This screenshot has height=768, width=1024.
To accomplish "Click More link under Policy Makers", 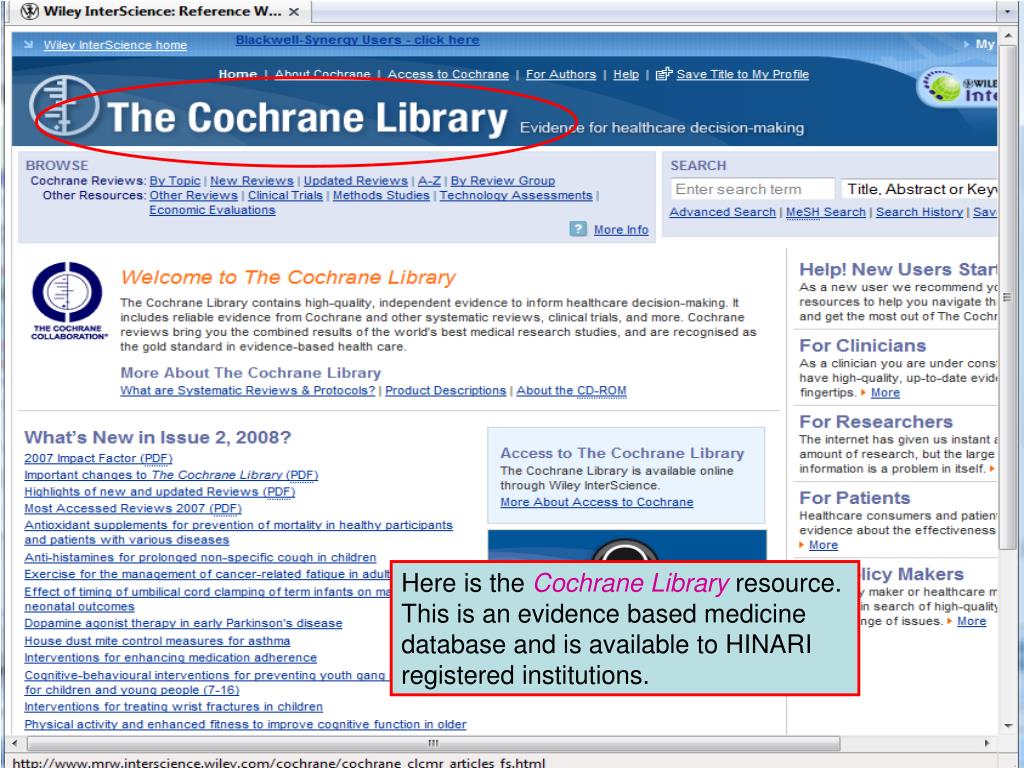I will click(x=972, y=622).
